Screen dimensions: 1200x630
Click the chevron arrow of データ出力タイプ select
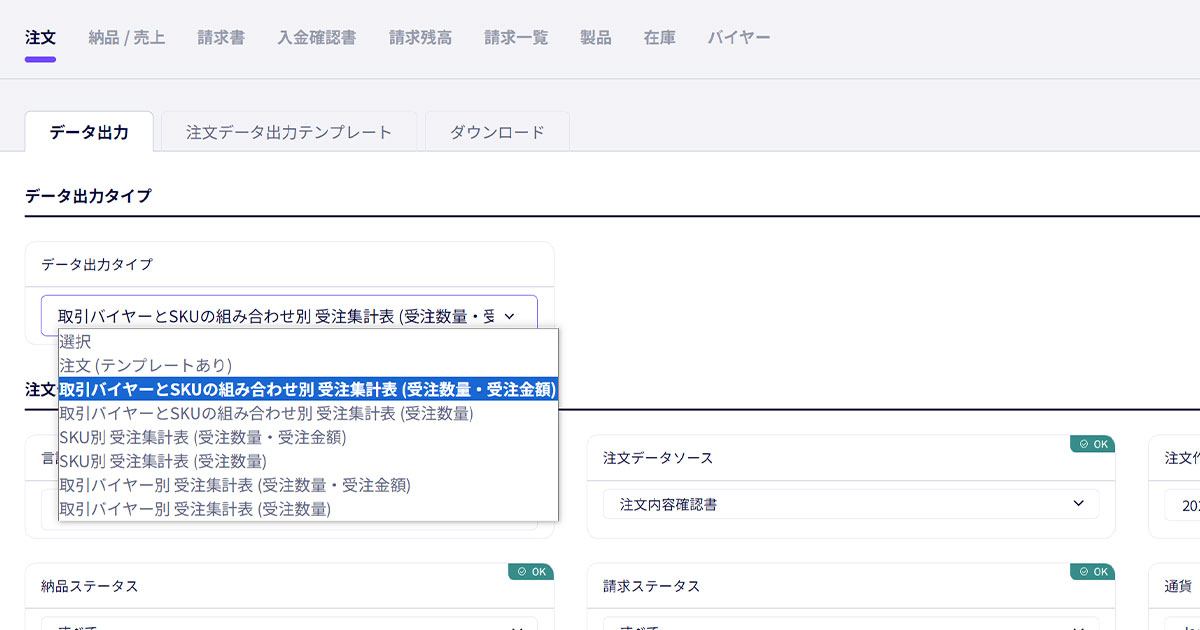coord(509,316)
